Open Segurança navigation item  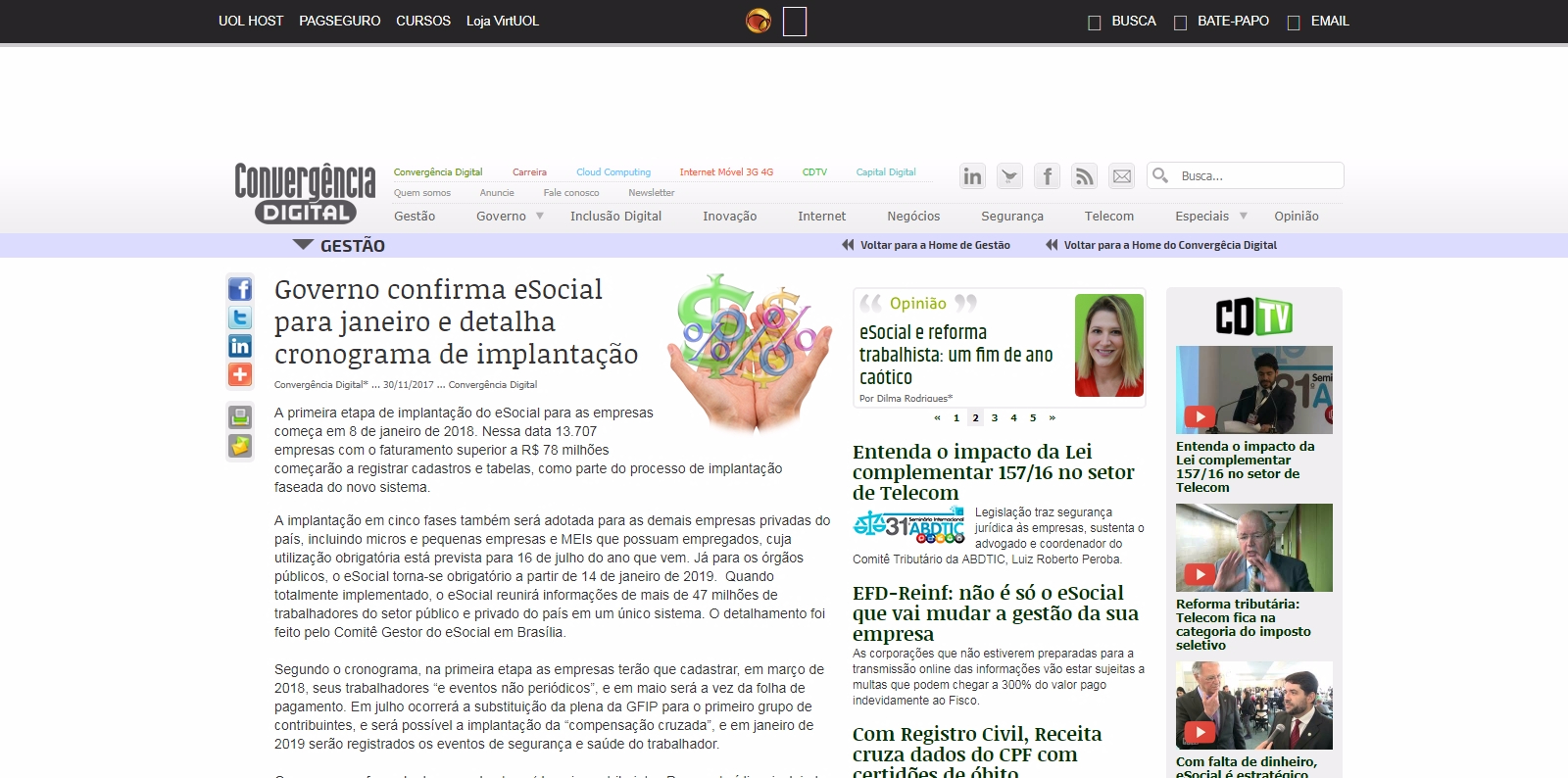(1012, 217)
